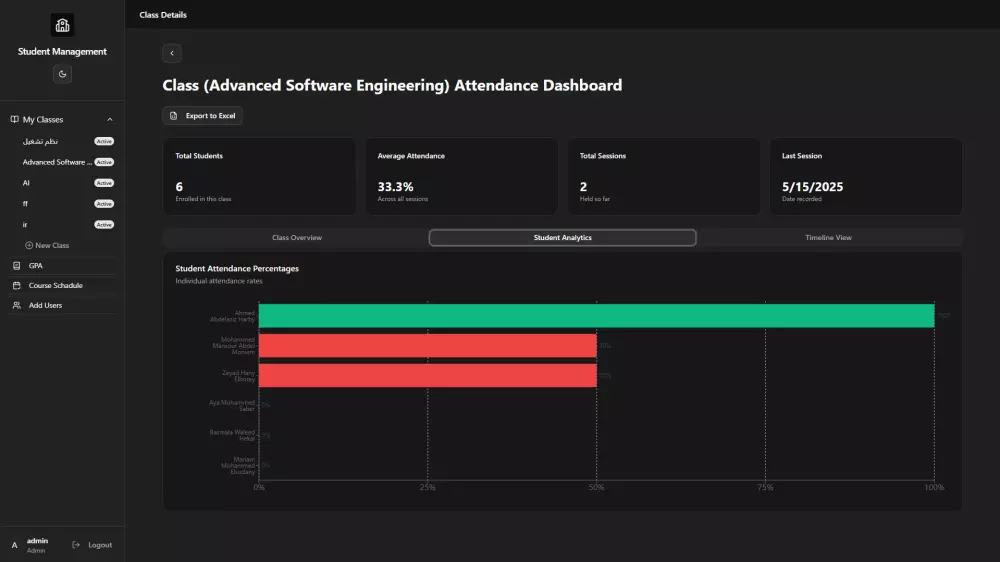The width and height of the screenshot is (1000, 562).
Task: Click the Add Users people icon
Action: pos(17,306)
